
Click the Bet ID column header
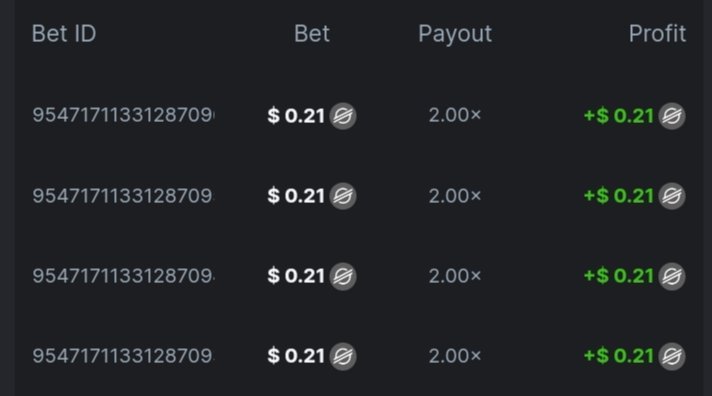click(64, 34)
